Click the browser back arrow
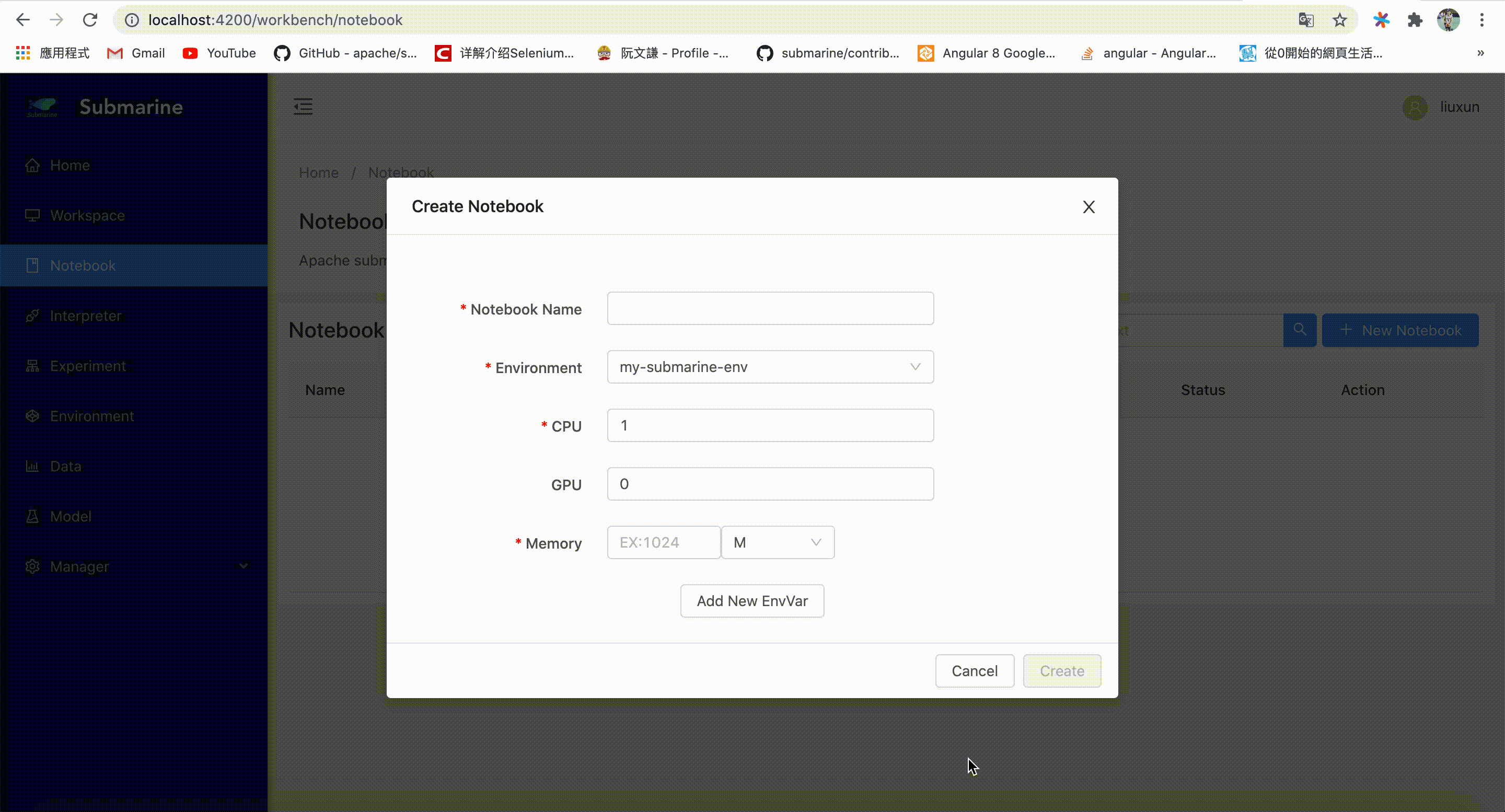 point(23,20)
